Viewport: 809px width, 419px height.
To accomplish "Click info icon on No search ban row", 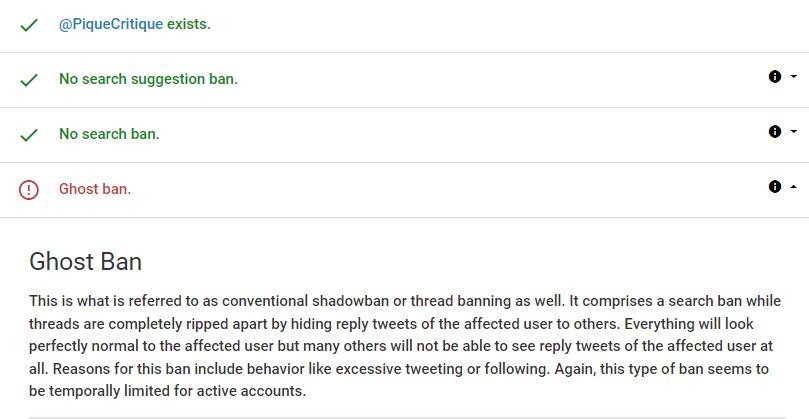I will (775, 131).
